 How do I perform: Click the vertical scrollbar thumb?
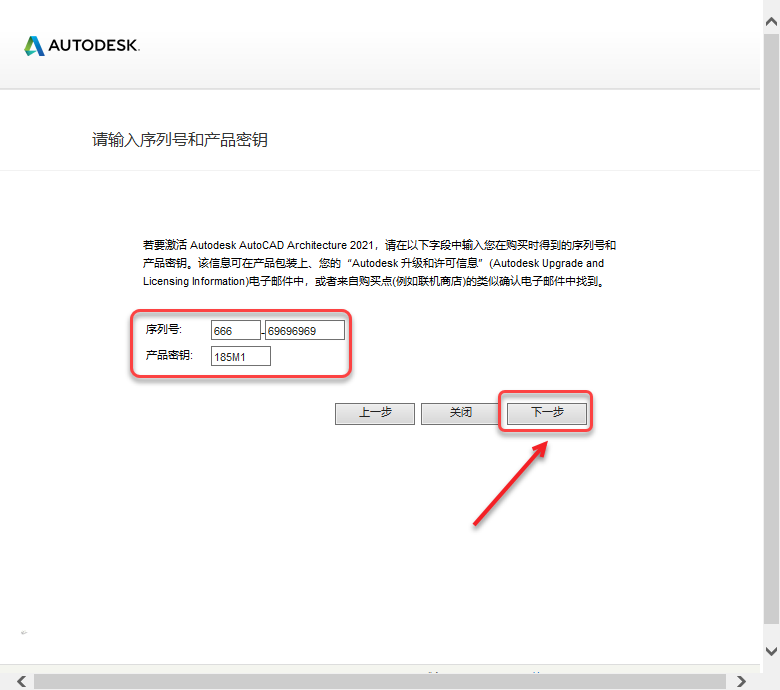point(771,328)
